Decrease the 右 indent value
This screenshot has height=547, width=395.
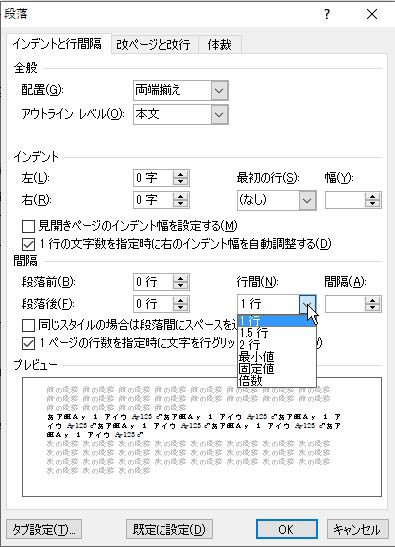coord(180,204)
